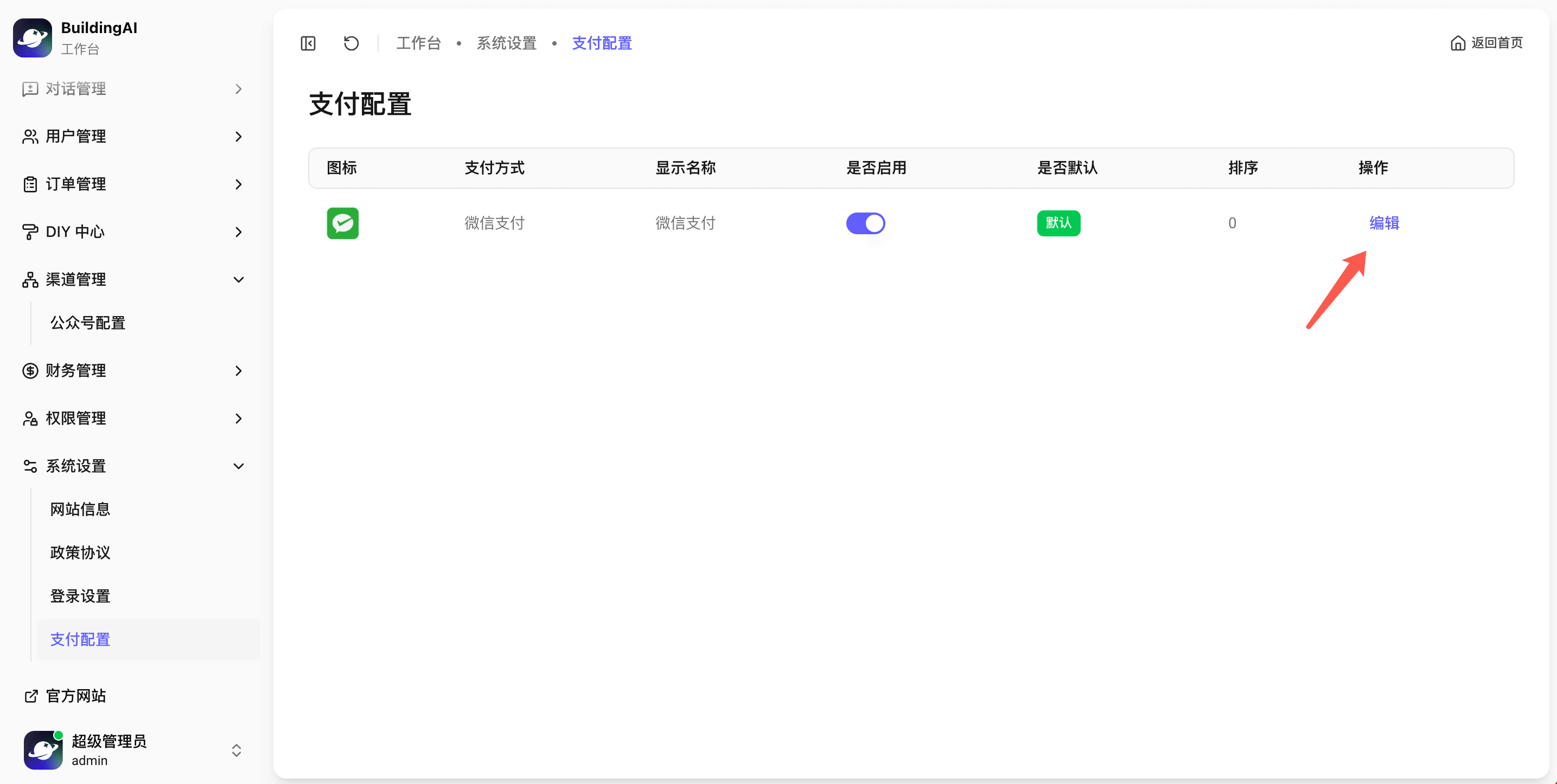Click 工作台 in the breadcrumb
The width and height of the screenshot is (1557, 784).
(x=418, y=43)
